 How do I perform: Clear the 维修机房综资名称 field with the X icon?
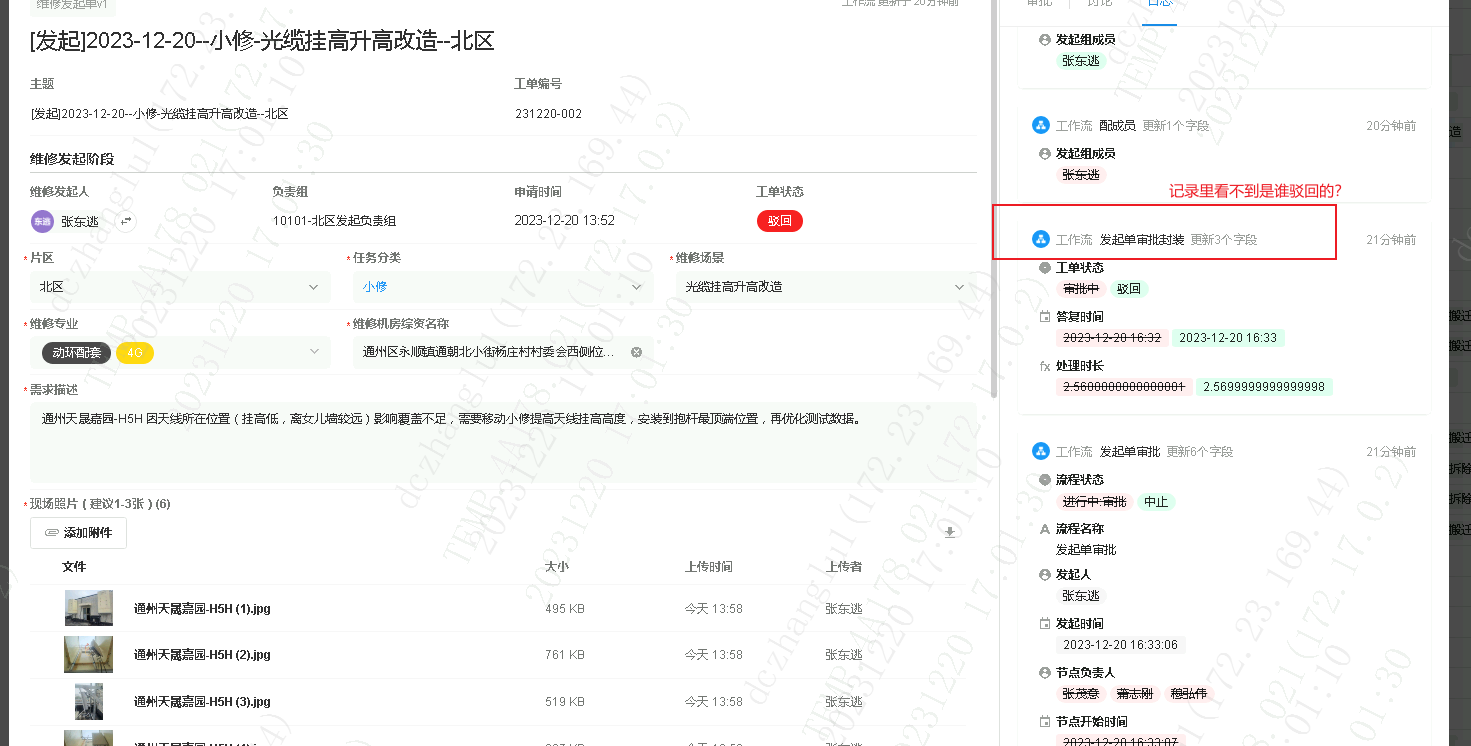click(x=636, y=352)
